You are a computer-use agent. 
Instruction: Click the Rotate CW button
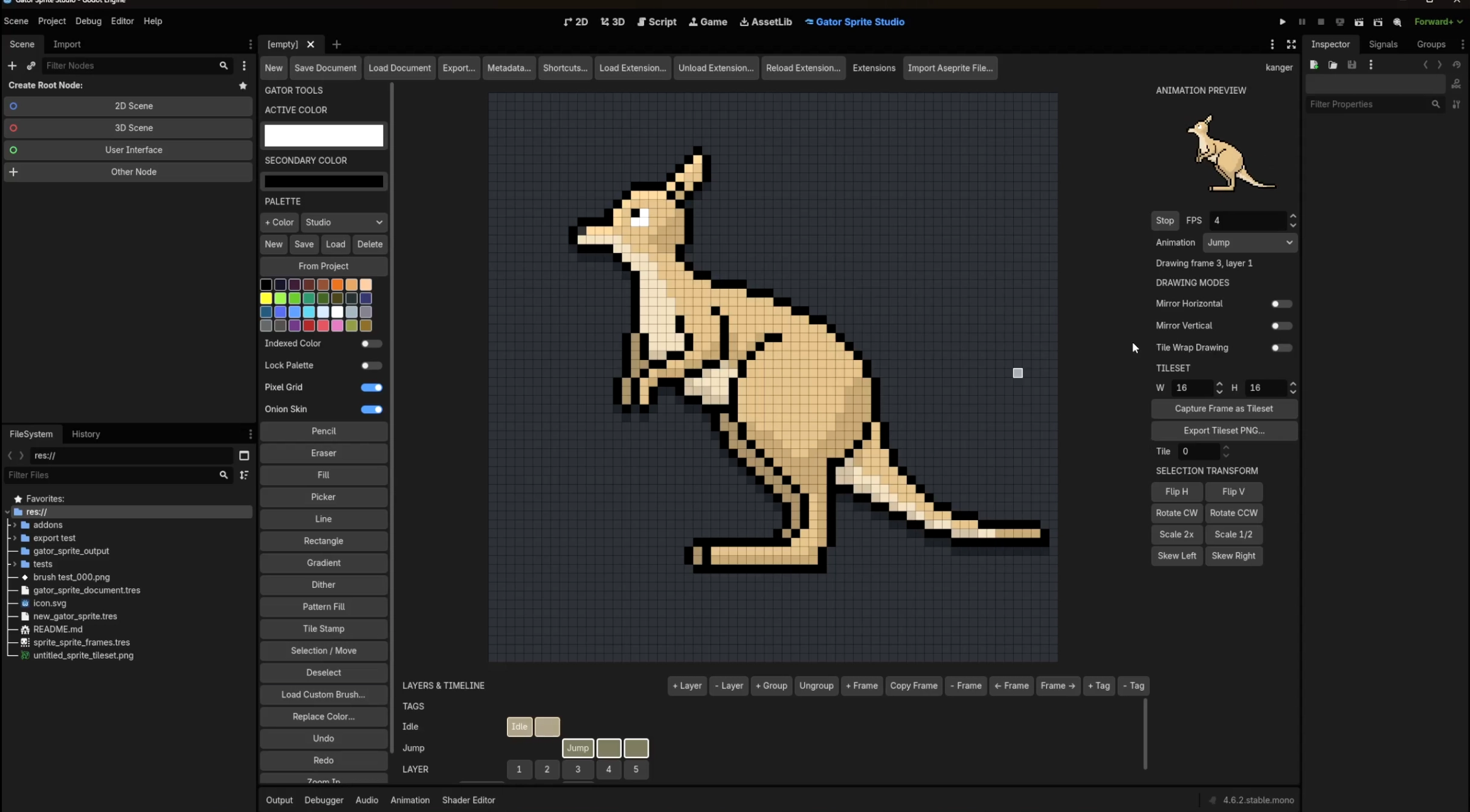(x=1176, y=513)
